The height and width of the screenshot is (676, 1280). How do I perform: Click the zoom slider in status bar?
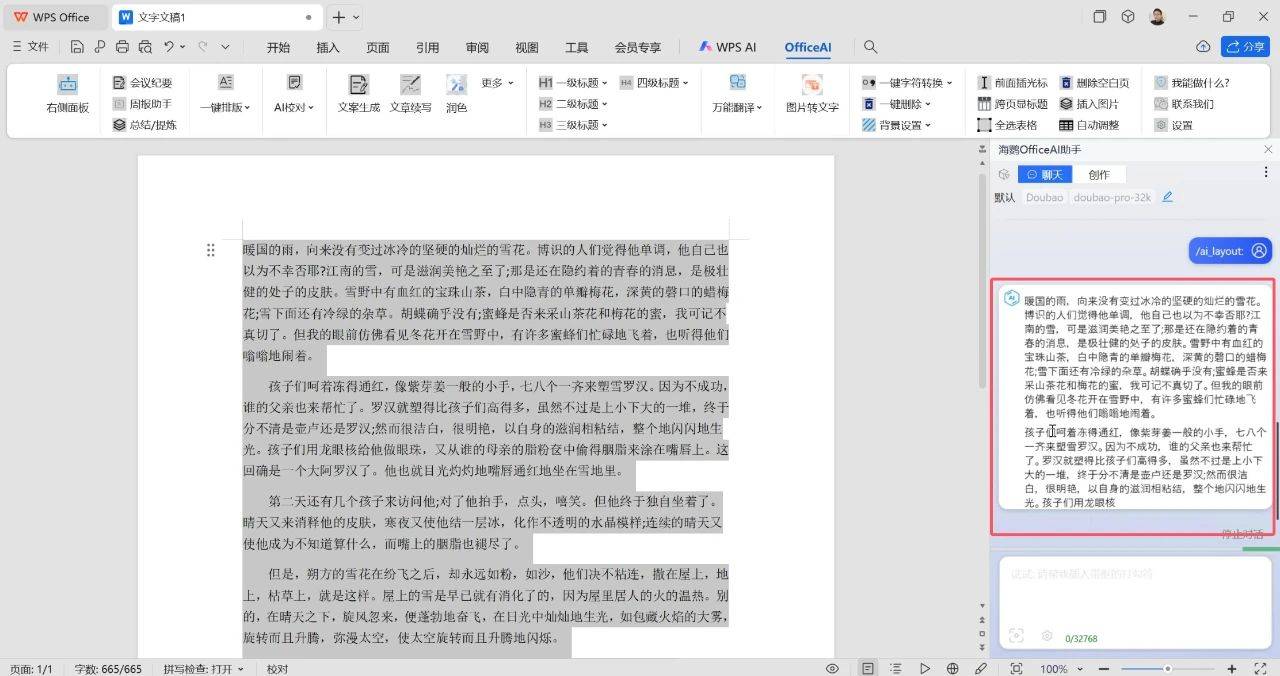(1166, 668)
